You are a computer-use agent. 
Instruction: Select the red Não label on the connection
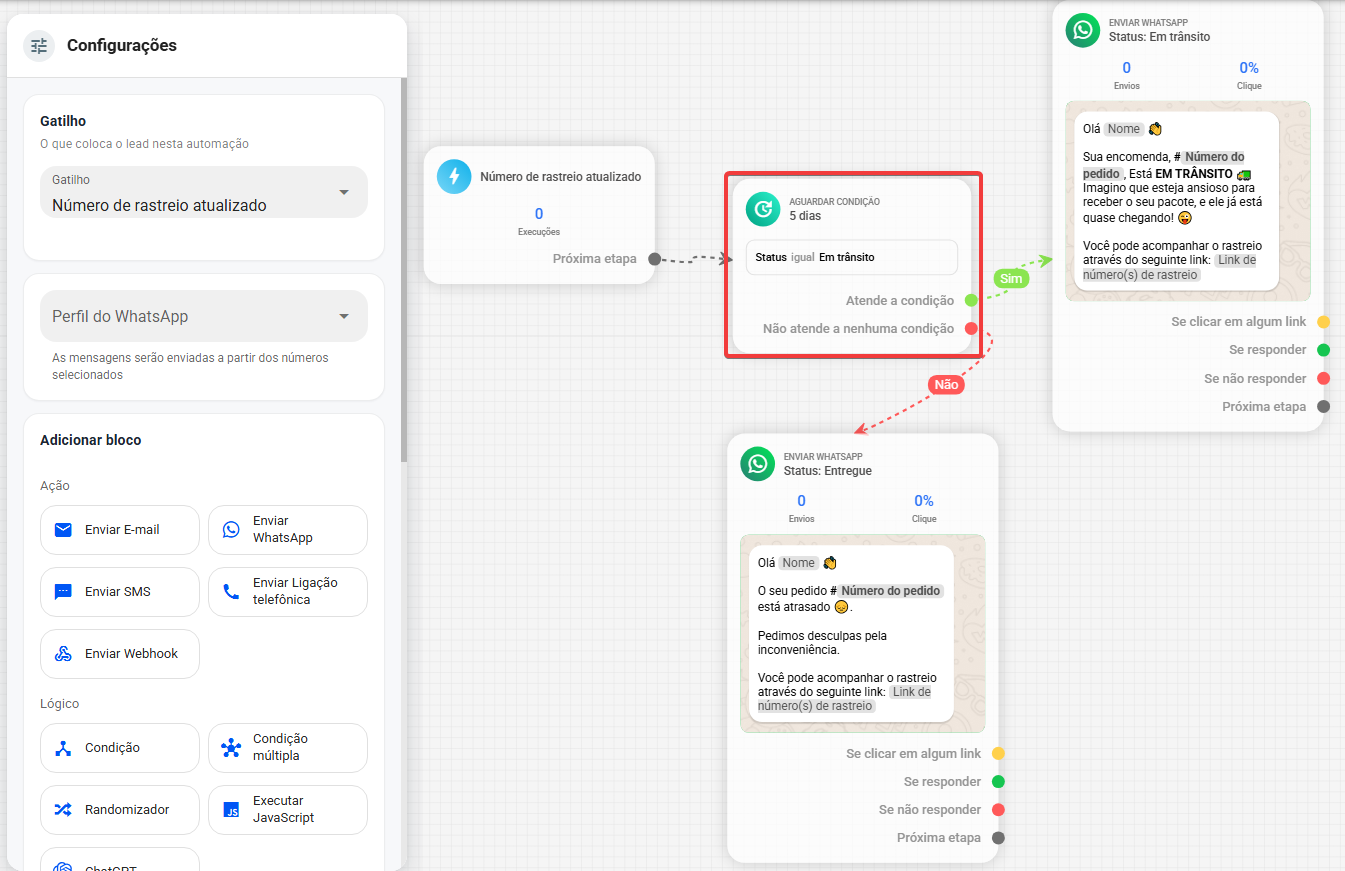pyautogui.click(x=946, y=384)
